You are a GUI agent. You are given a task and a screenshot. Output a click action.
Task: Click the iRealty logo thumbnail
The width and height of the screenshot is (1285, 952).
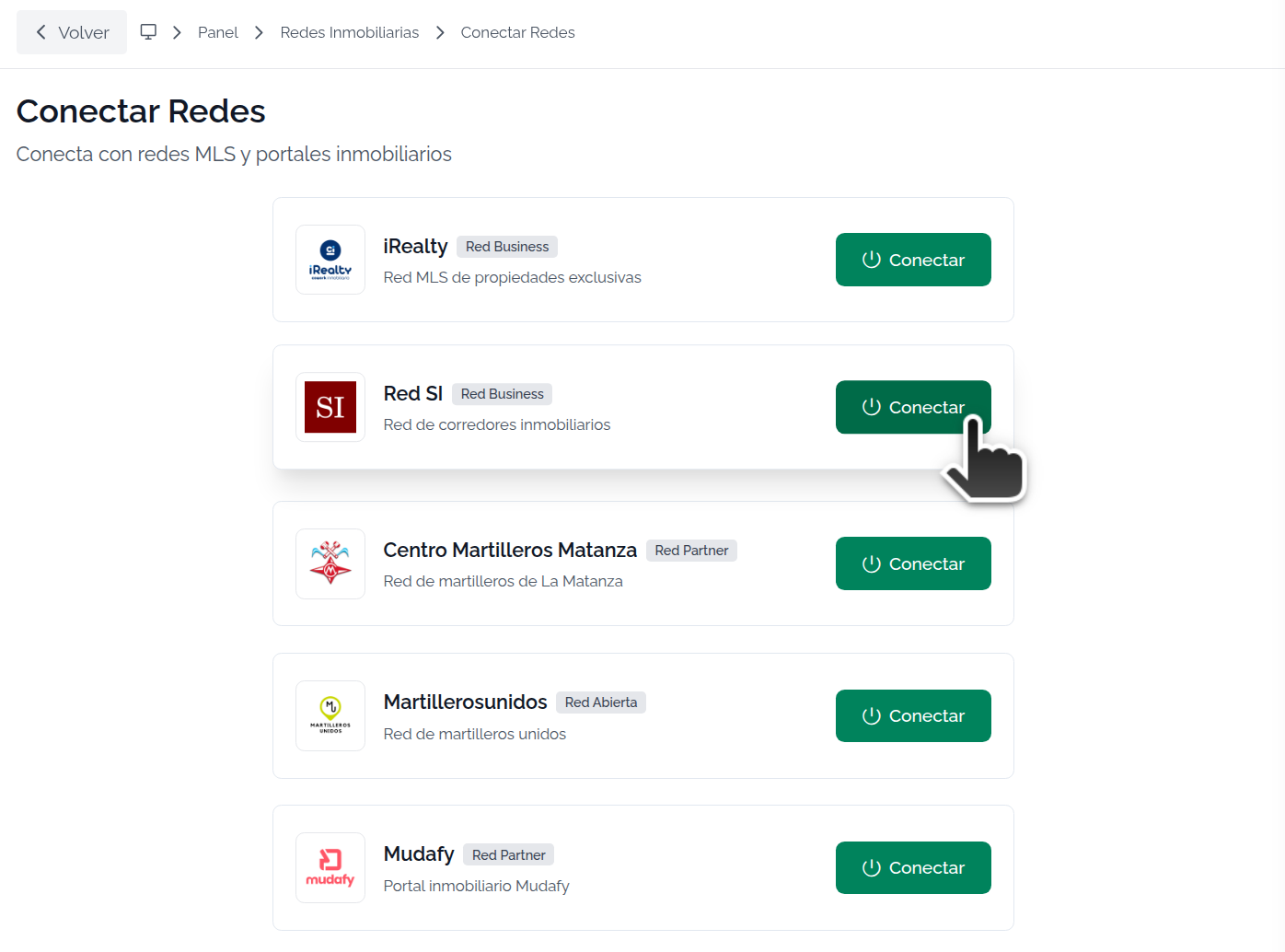[x=330, y=260]
